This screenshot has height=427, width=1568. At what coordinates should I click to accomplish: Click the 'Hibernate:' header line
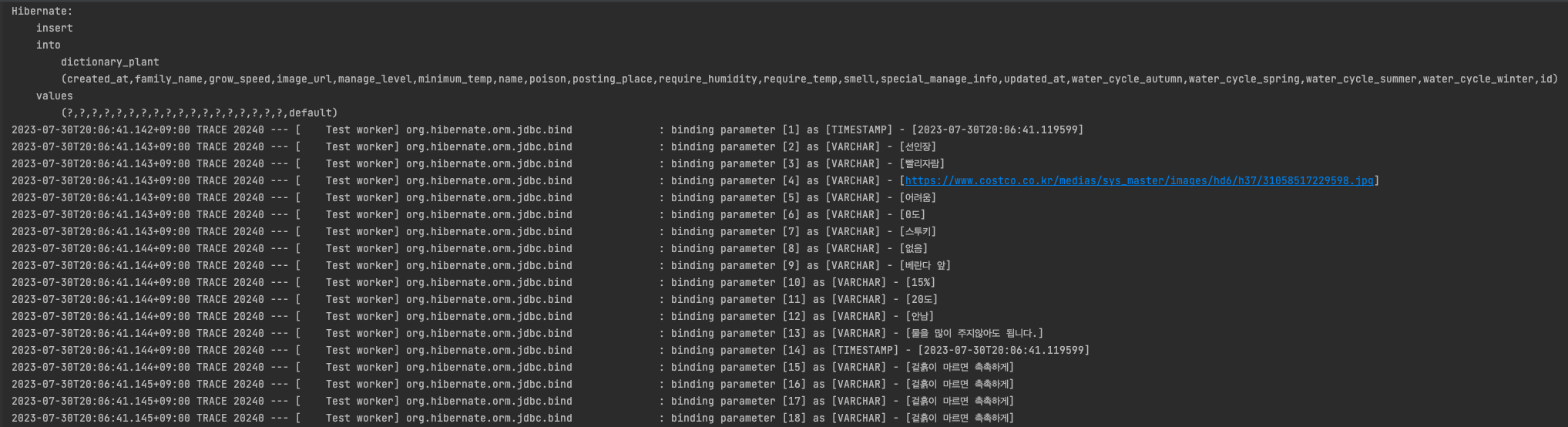coord(42,12)
